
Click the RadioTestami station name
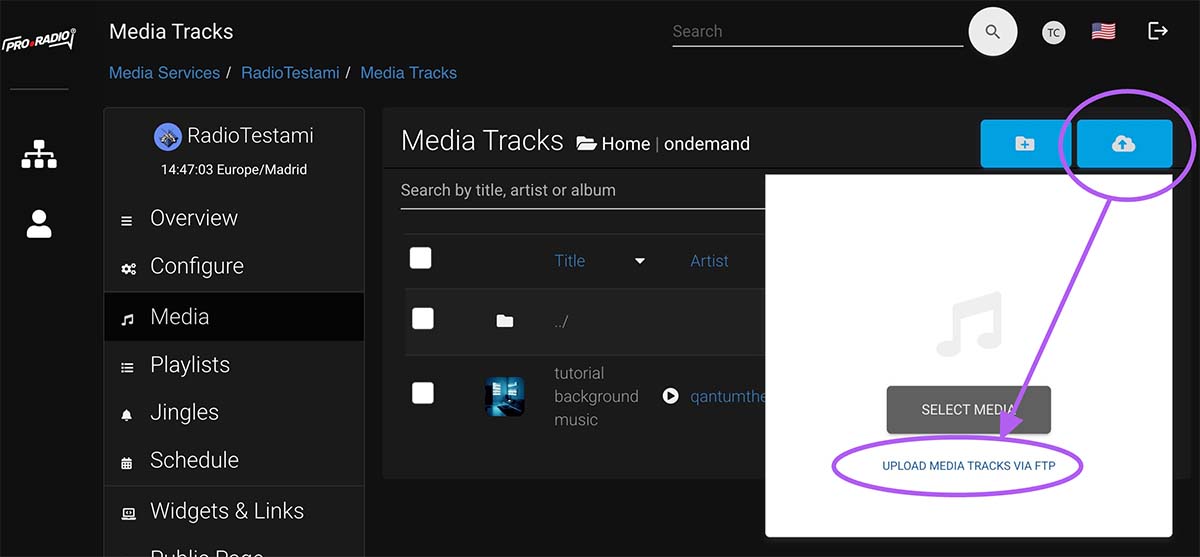[250, 135]
